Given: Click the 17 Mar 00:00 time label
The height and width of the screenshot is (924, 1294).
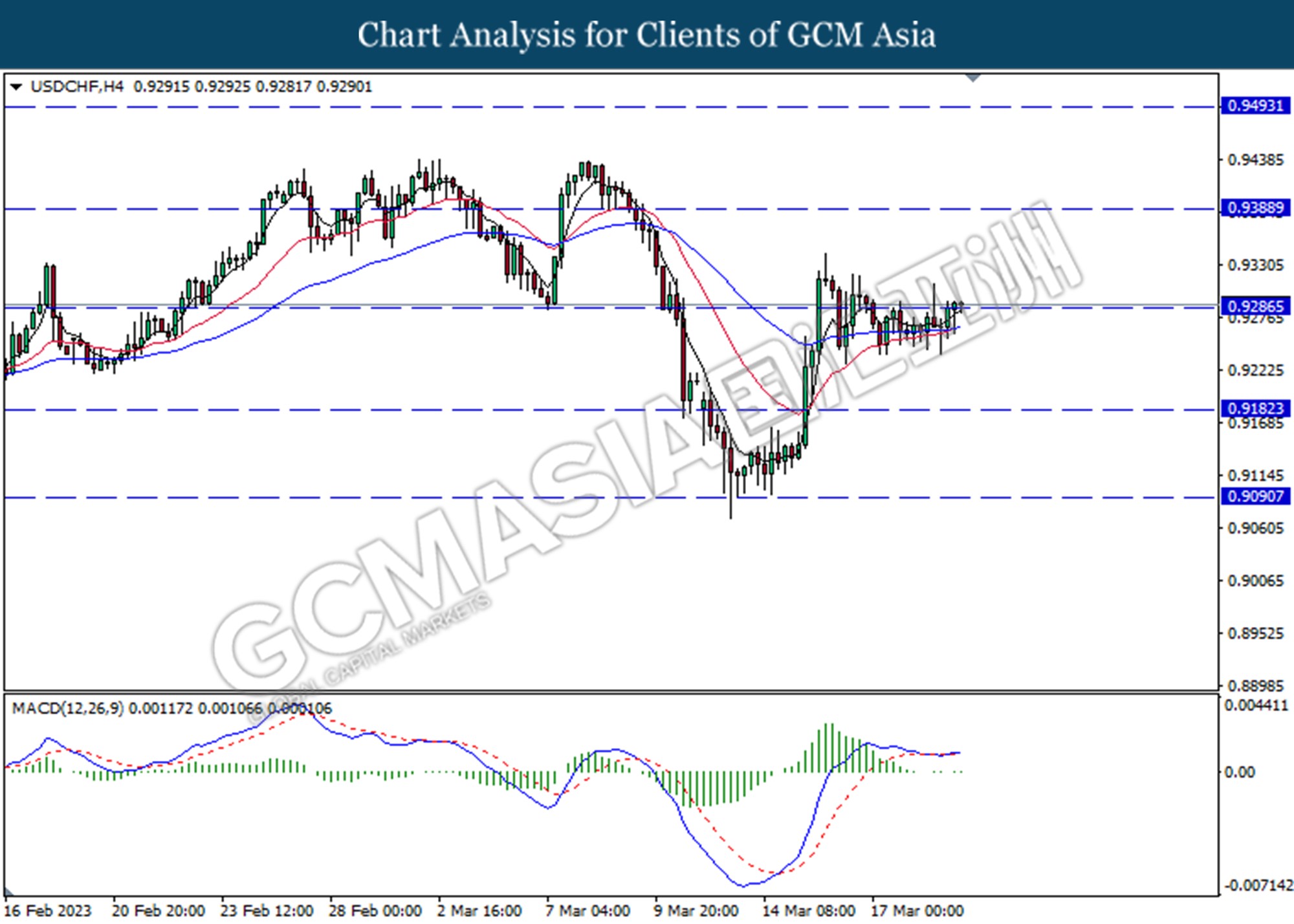Looking at the screenshot, I should (917, 911).
